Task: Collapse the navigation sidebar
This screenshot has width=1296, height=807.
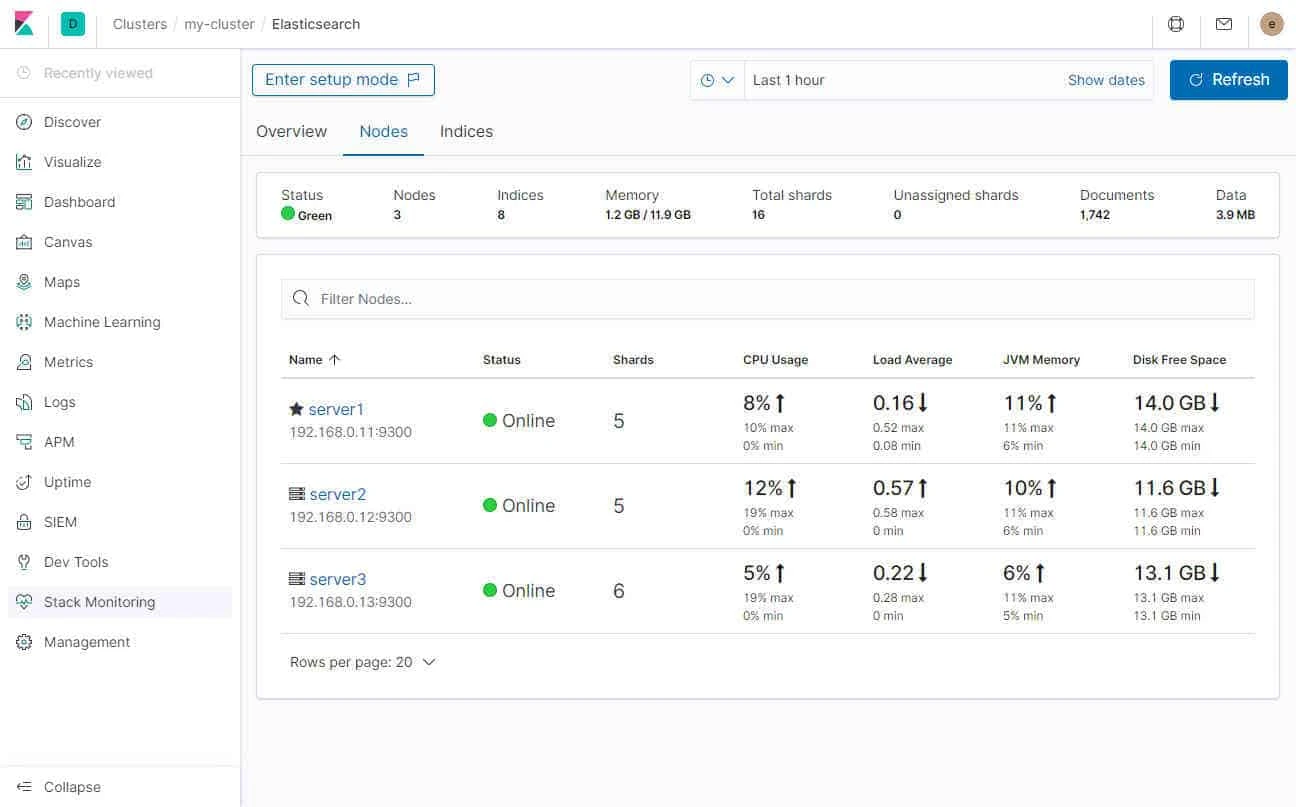Action: point(60,787)
